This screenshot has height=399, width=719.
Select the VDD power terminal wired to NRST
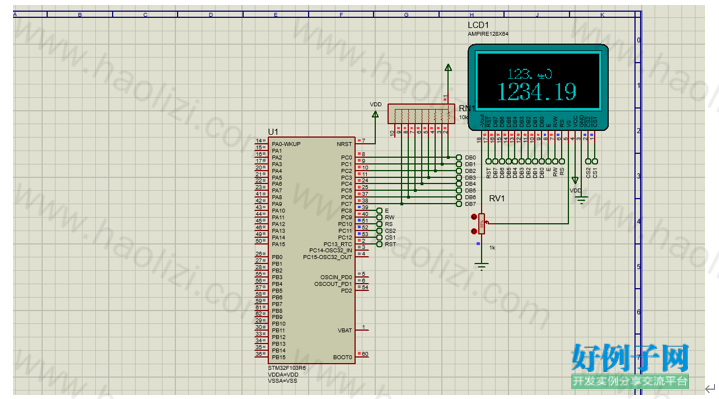(375, 115)
